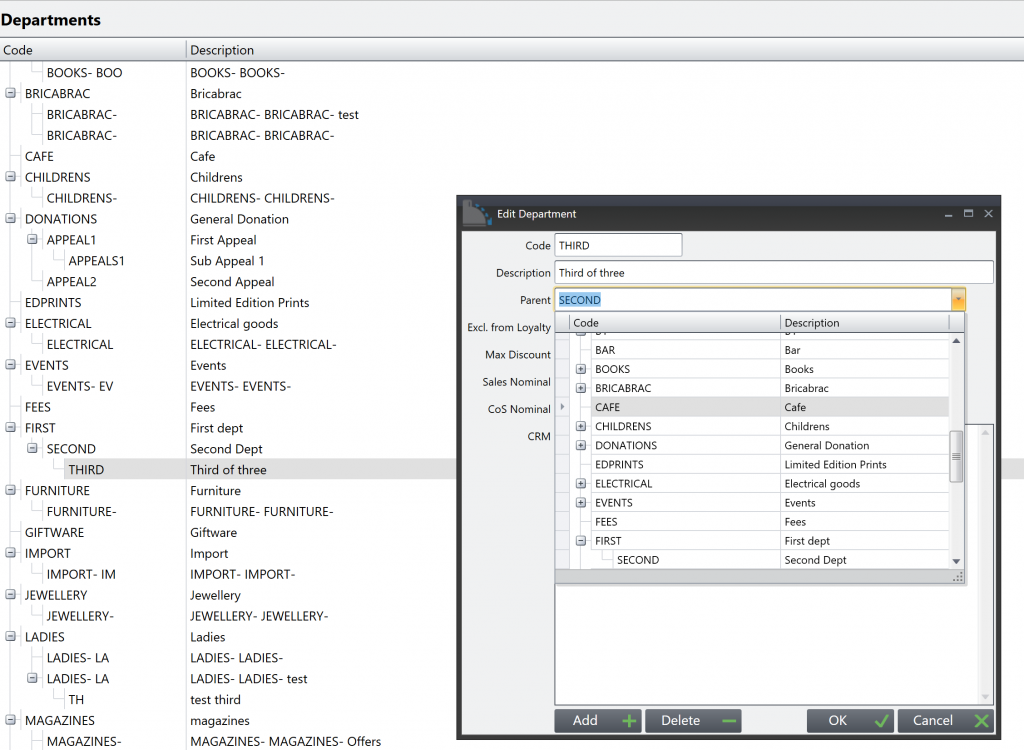The height and width of the screenshot is (750, 1024).
Task: Click the Cancel button
Action: [x=945, y=721]
